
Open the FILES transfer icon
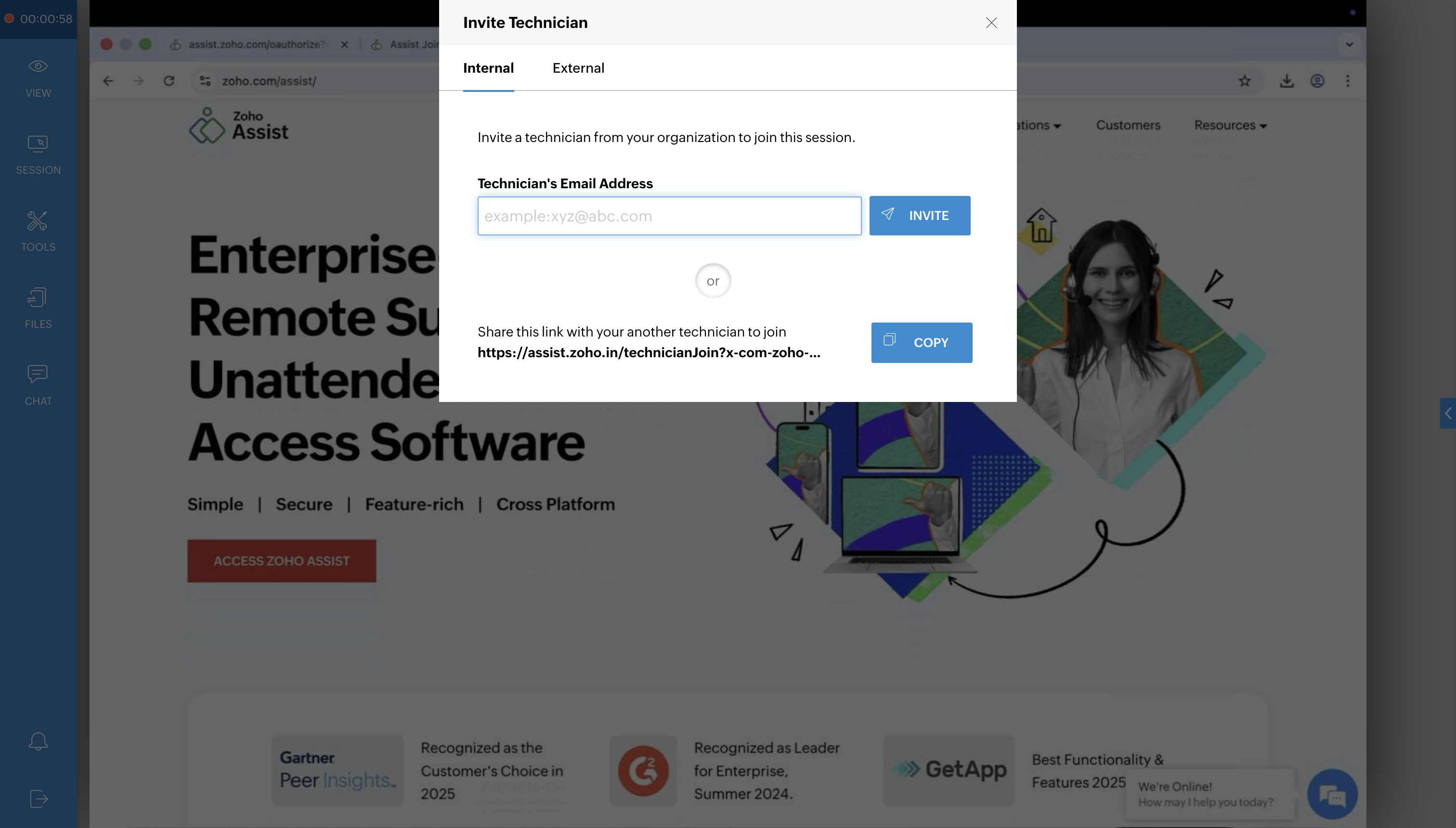38,298
